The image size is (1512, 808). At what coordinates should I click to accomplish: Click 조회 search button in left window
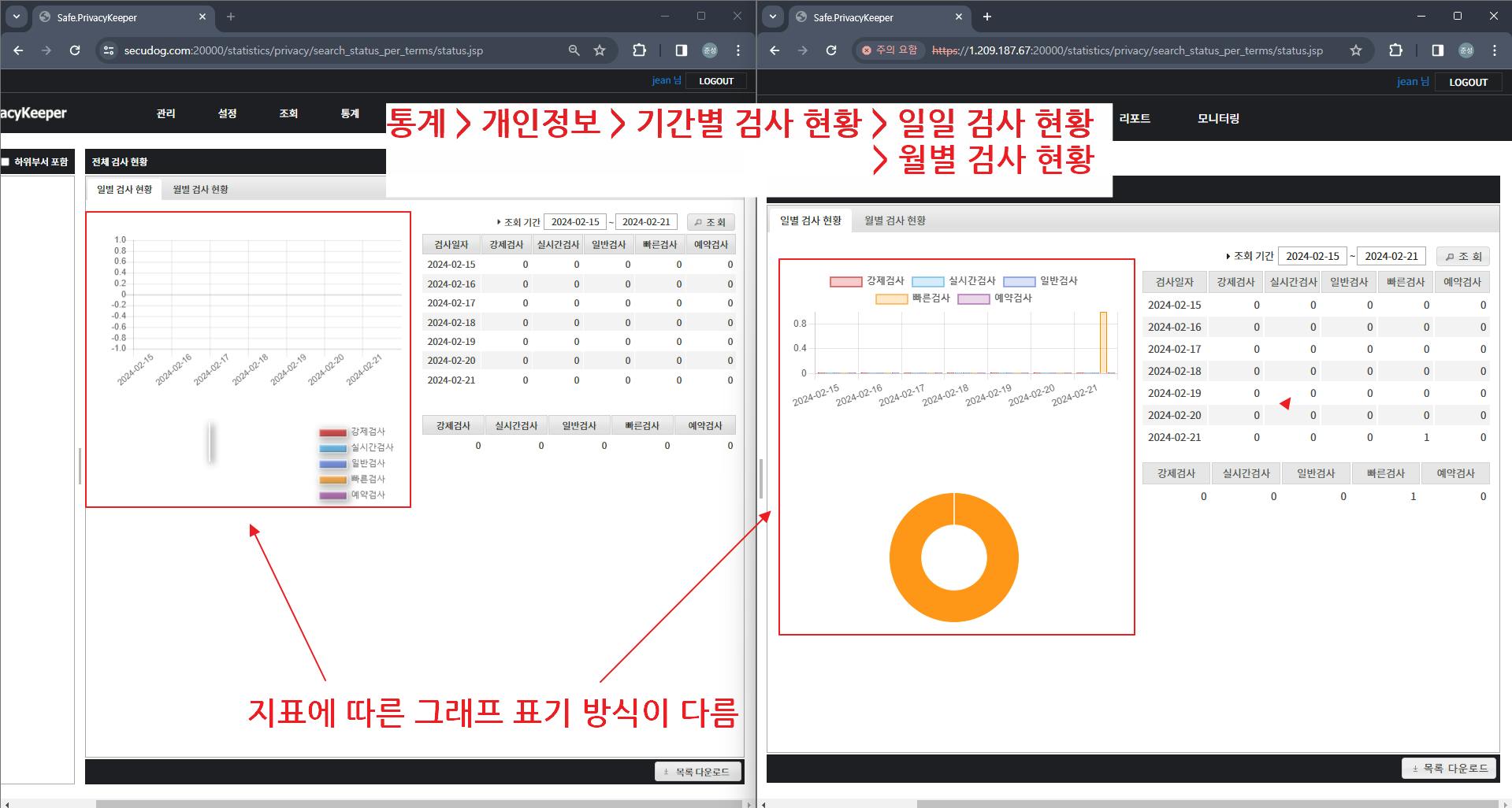coord(711,222)
